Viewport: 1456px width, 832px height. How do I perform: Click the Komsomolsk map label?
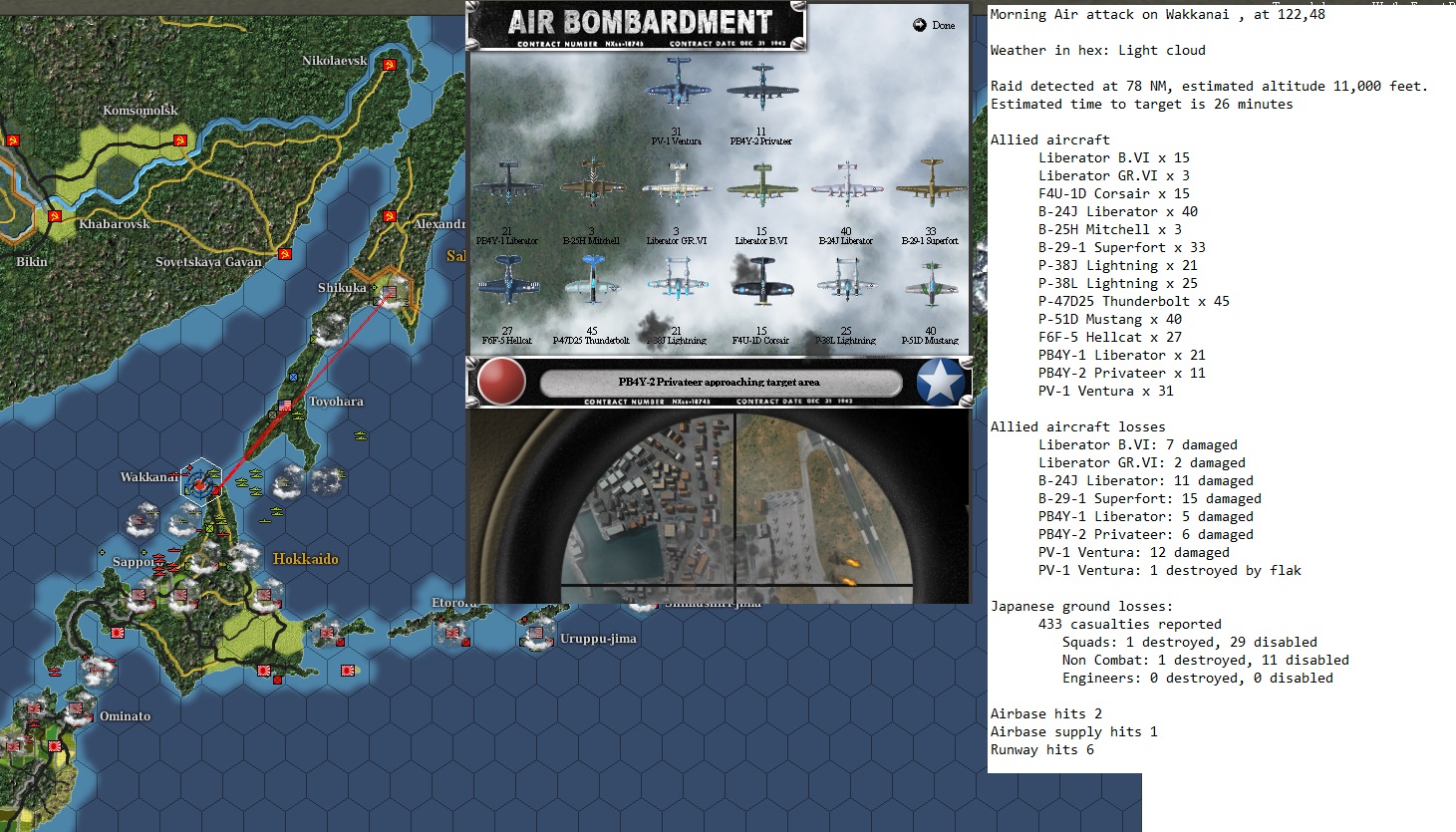click(141, 111)
